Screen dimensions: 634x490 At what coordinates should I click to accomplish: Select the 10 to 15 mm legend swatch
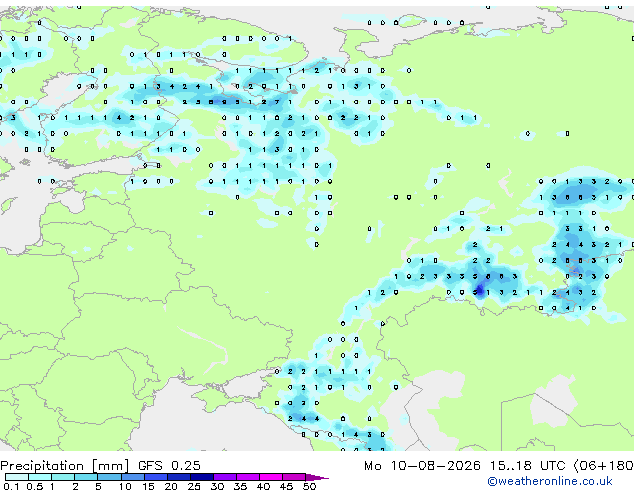click(133, 477)
